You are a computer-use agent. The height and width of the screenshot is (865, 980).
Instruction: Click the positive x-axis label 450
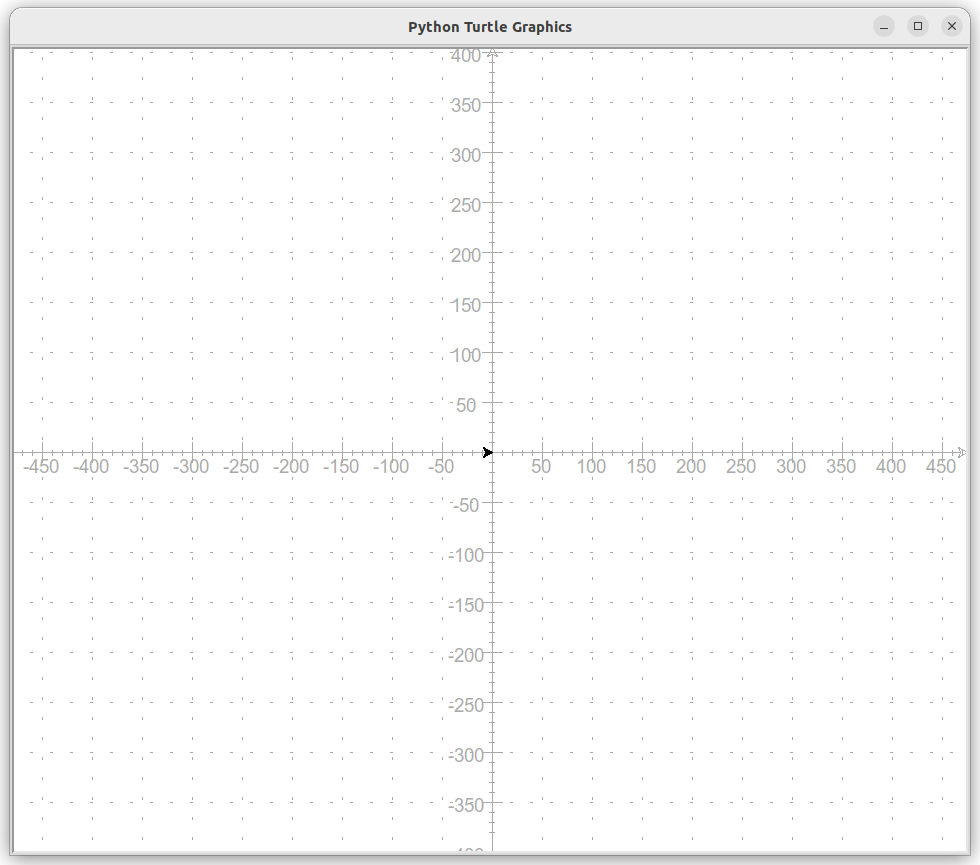[x=941, y=466]
